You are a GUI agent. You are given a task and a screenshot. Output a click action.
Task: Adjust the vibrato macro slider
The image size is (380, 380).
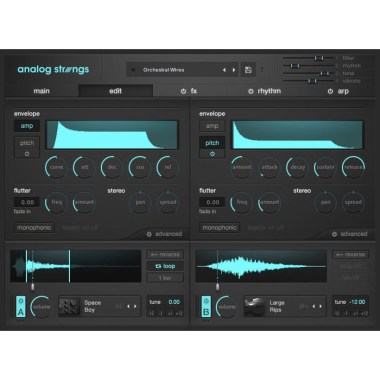tap(309, 81)
